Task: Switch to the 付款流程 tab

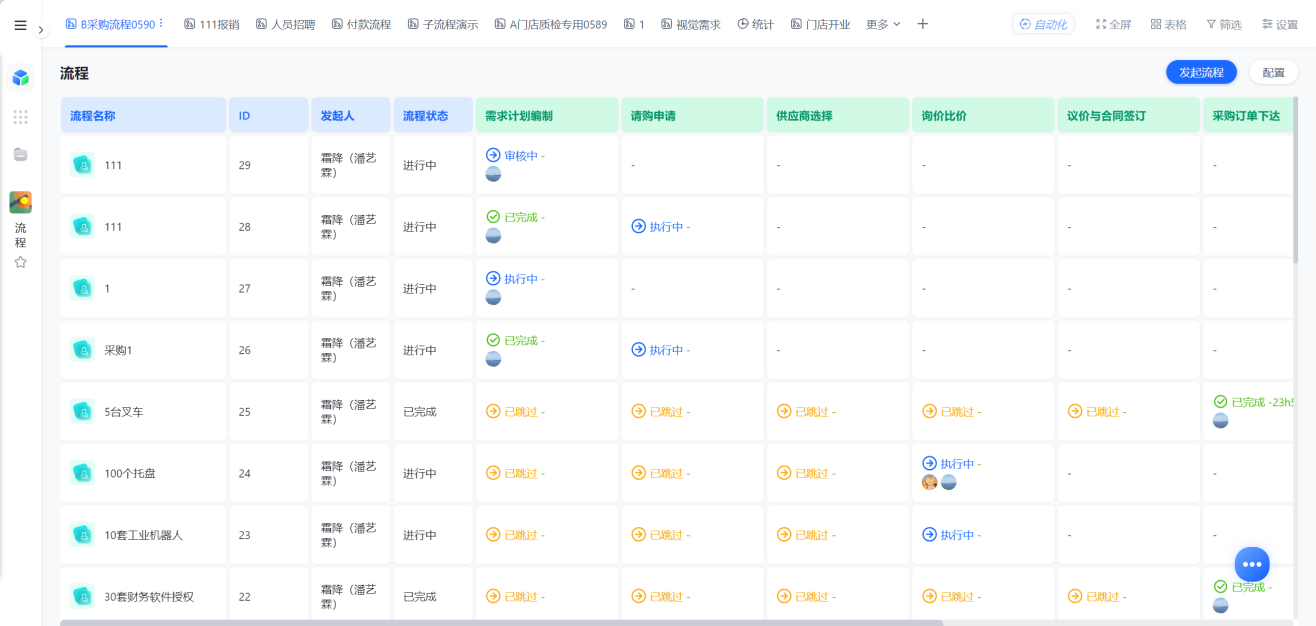Action: tap(361, 24)
